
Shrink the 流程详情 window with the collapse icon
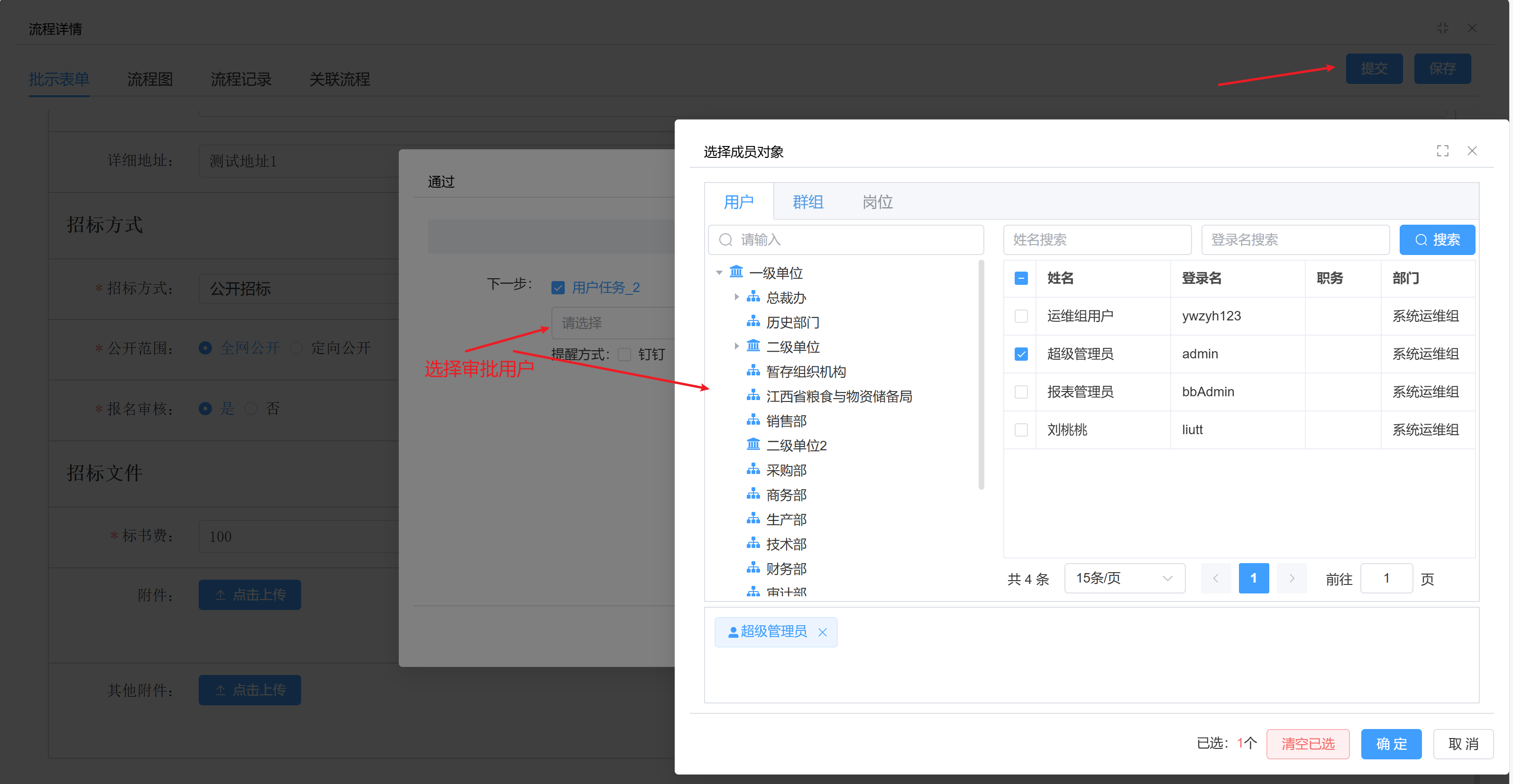coord(1442,28)
